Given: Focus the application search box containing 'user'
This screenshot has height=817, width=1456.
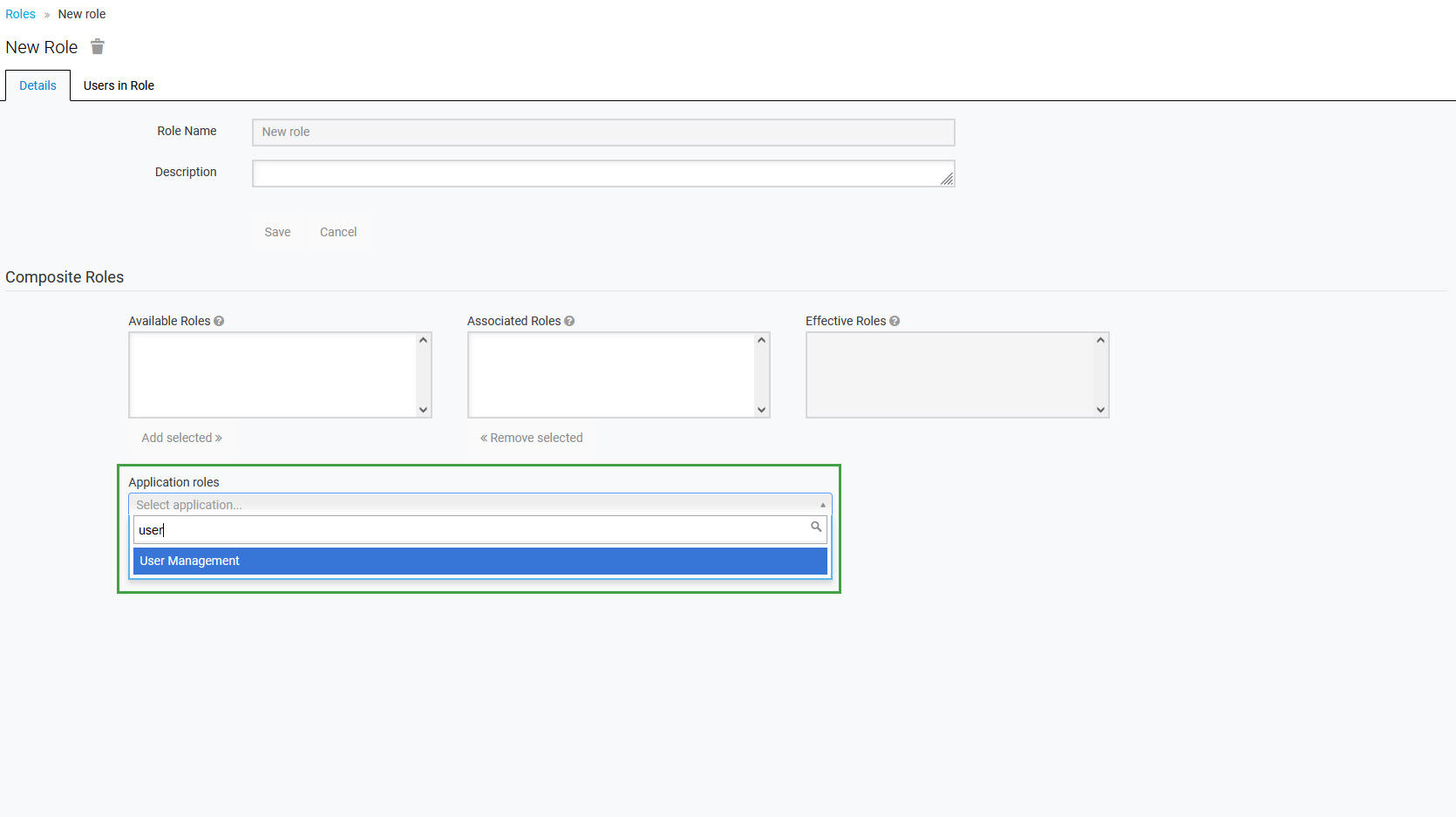Looking at the screenshot, I should [x=471, y=530].
